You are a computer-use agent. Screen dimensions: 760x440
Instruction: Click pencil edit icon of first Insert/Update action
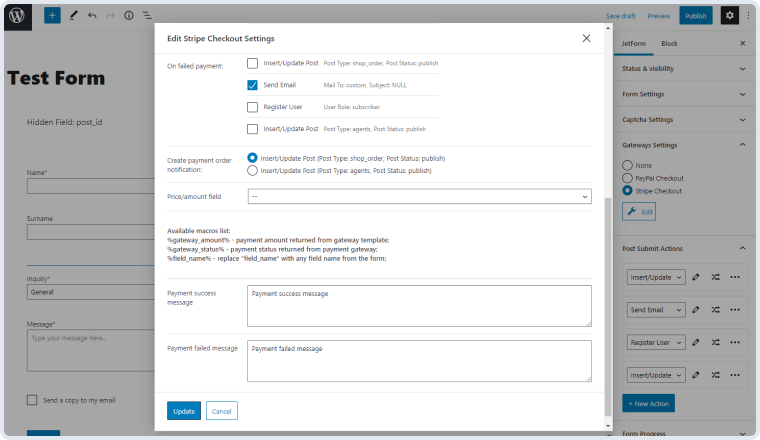(696, 277)
